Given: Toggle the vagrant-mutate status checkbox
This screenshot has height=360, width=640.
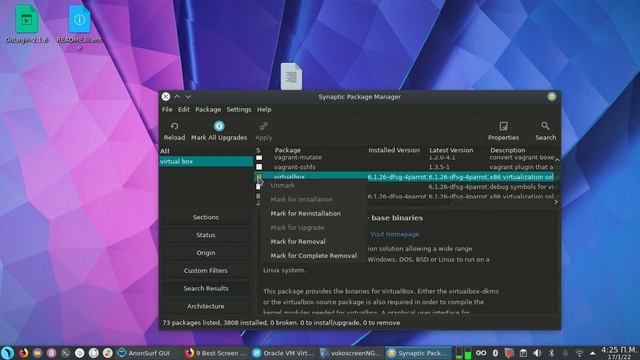Looking at the screenshot, I should [259, 157].
